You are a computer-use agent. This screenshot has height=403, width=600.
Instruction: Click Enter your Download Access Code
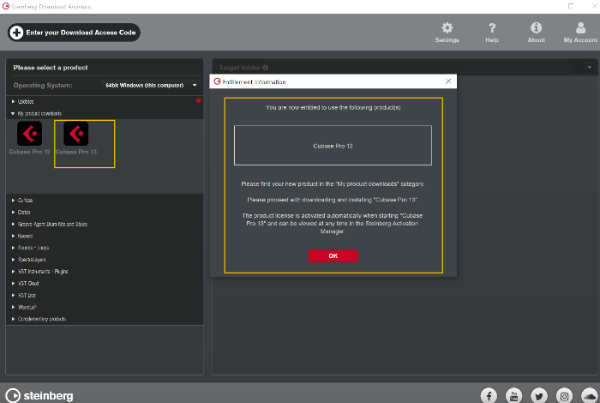(x=74, y=33)
